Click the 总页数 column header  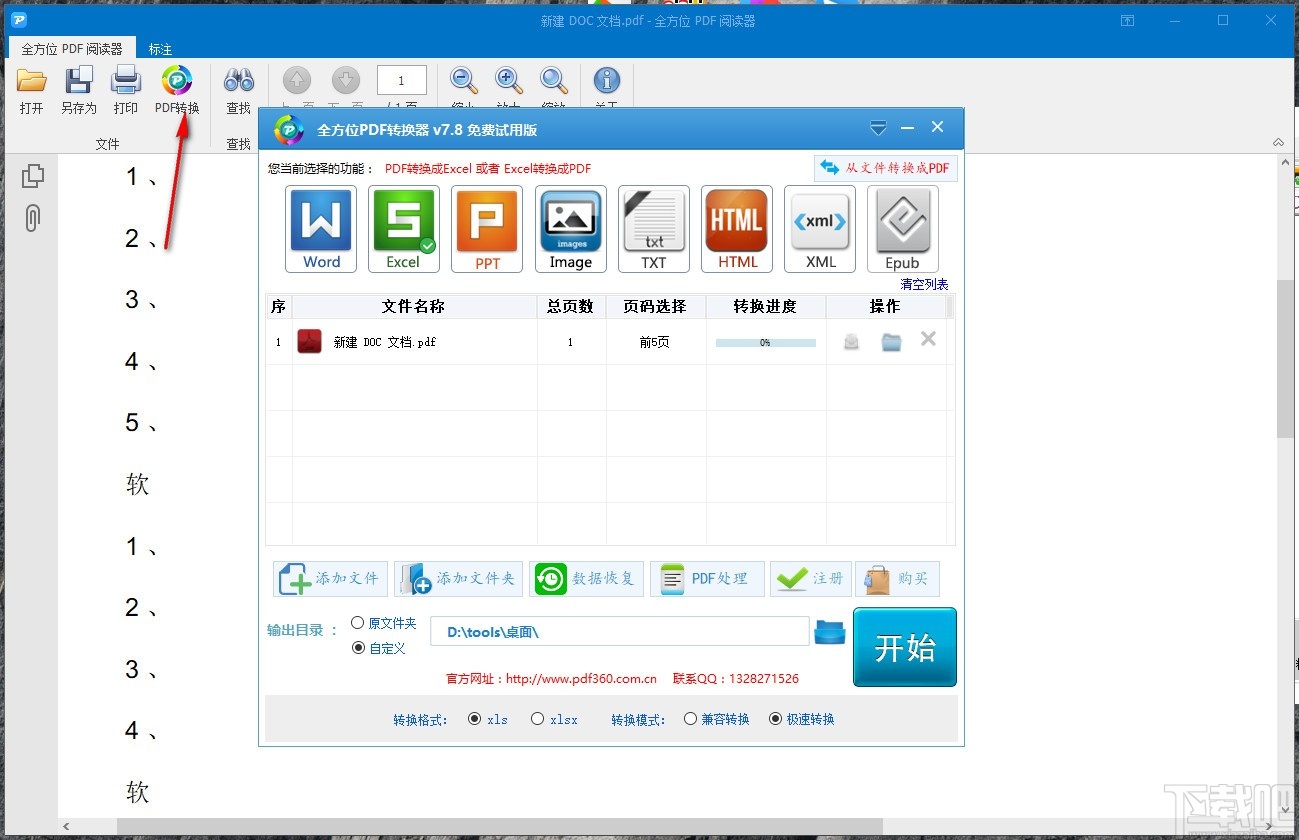[571, 306]
